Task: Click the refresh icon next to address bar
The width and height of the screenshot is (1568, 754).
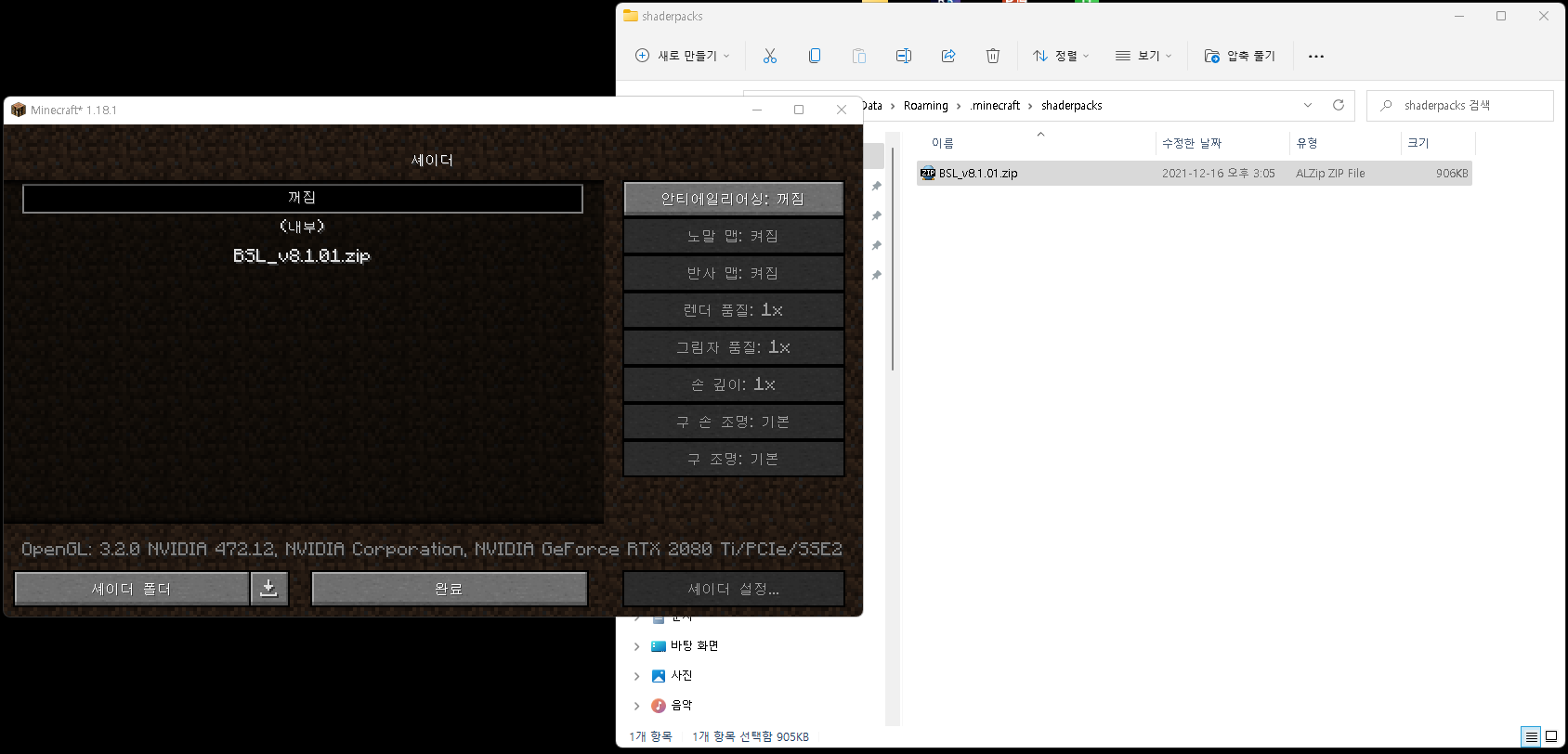Action: pos(1339,105)
